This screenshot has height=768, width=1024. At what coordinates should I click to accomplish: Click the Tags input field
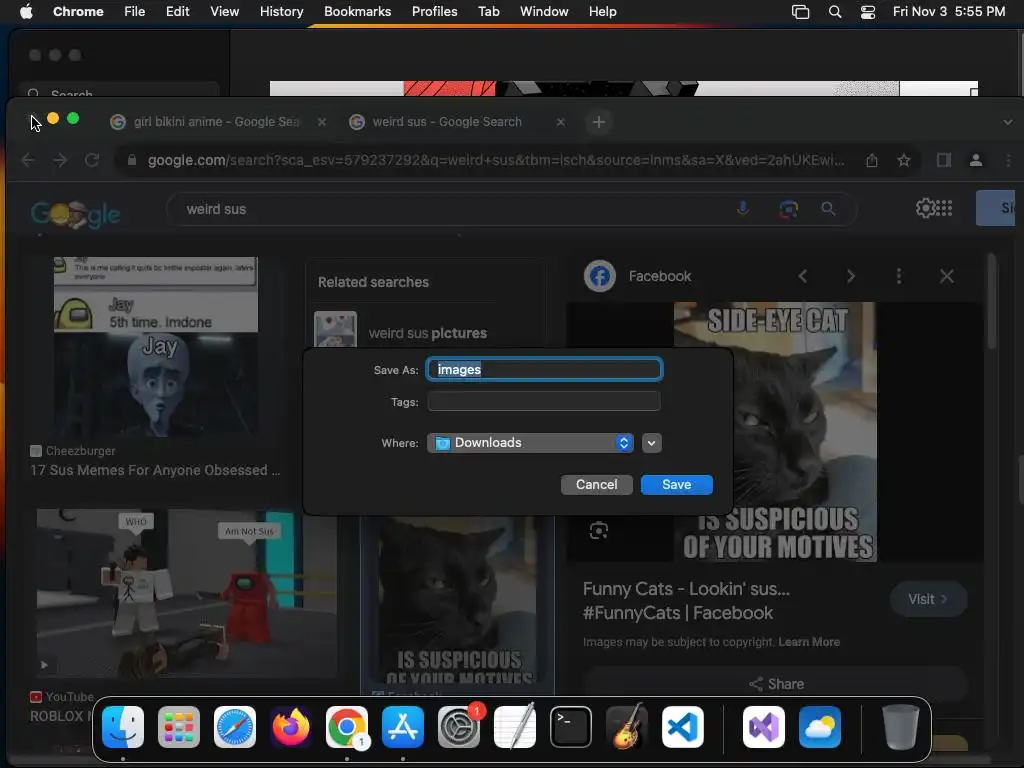tap(544, 401)
